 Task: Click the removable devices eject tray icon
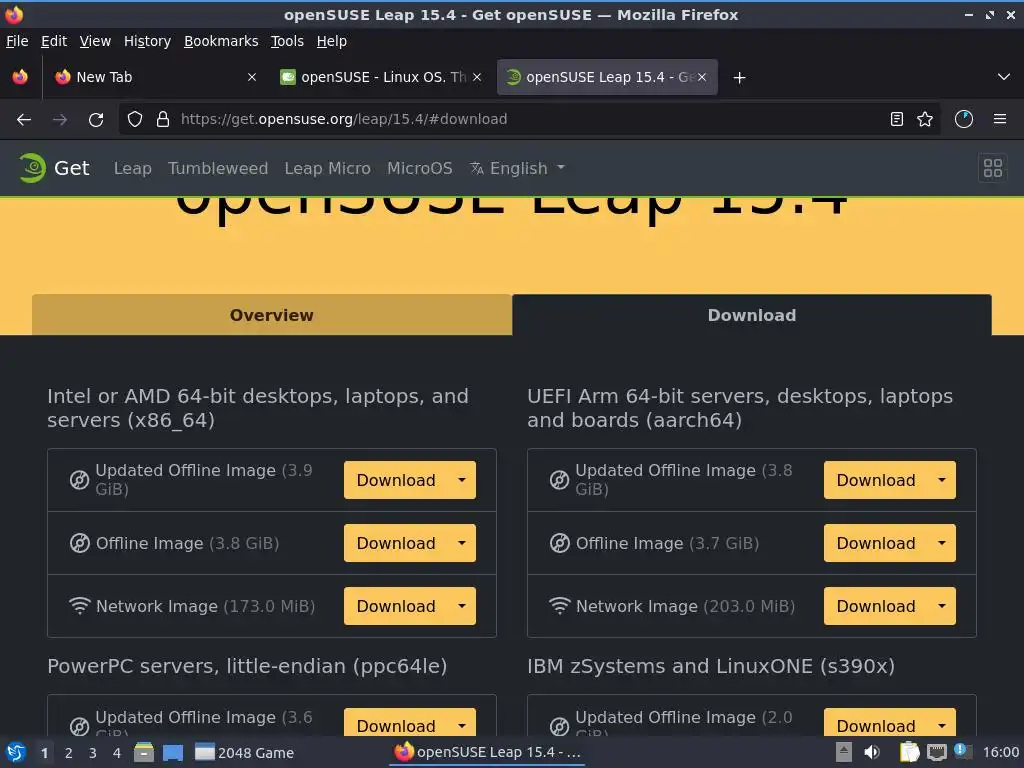[844, 753]
